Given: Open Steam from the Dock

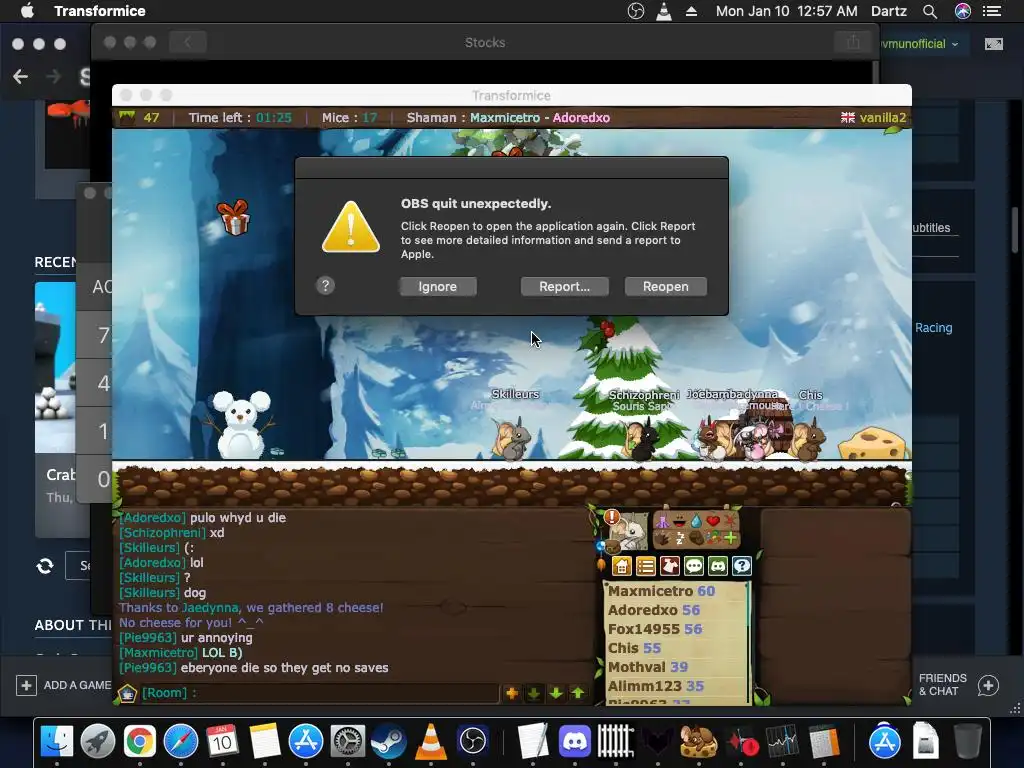Looking at the screenshot, I should 388,741.
